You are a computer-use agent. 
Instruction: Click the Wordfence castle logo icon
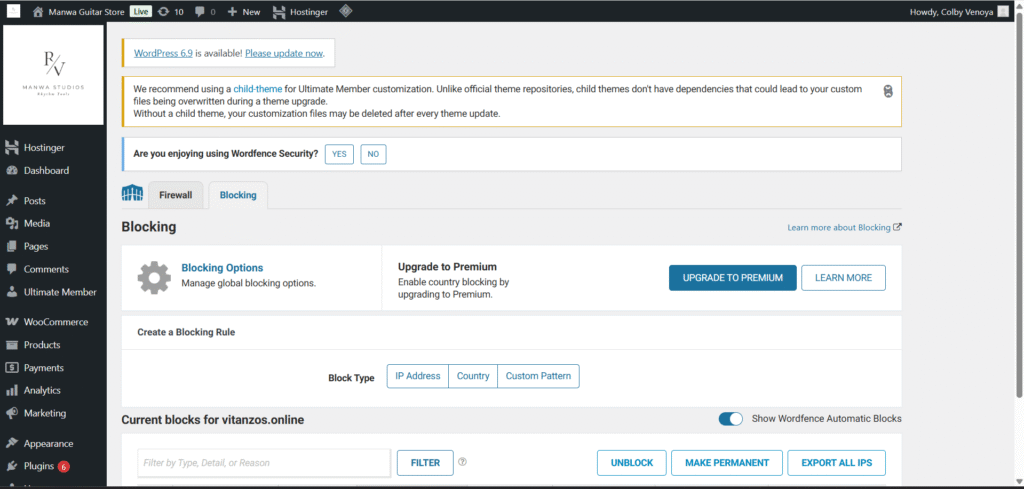coord(132,194)
